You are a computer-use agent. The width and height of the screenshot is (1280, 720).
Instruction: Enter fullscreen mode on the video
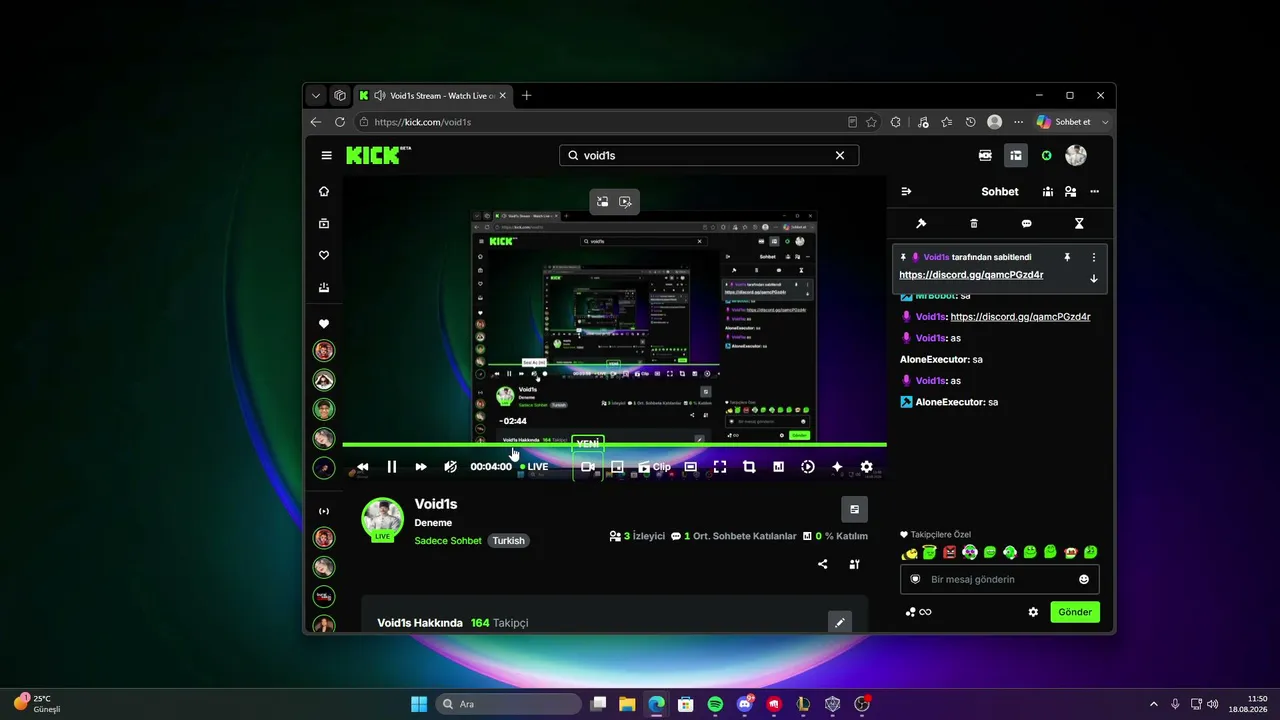[x=720, y=467]
